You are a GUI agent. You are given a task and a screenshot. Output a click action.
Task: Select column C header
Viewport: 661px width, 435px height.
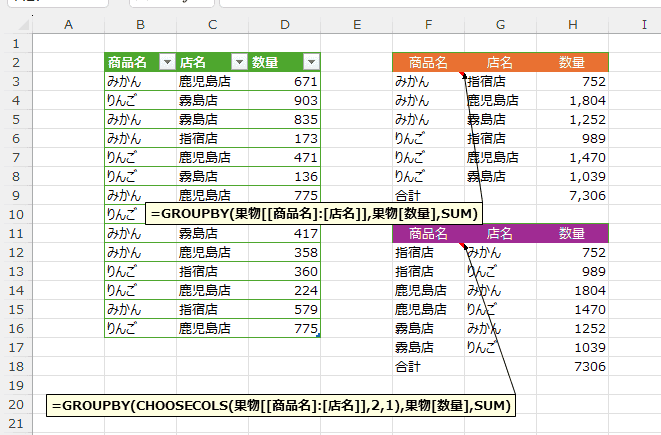pos(212,25)
